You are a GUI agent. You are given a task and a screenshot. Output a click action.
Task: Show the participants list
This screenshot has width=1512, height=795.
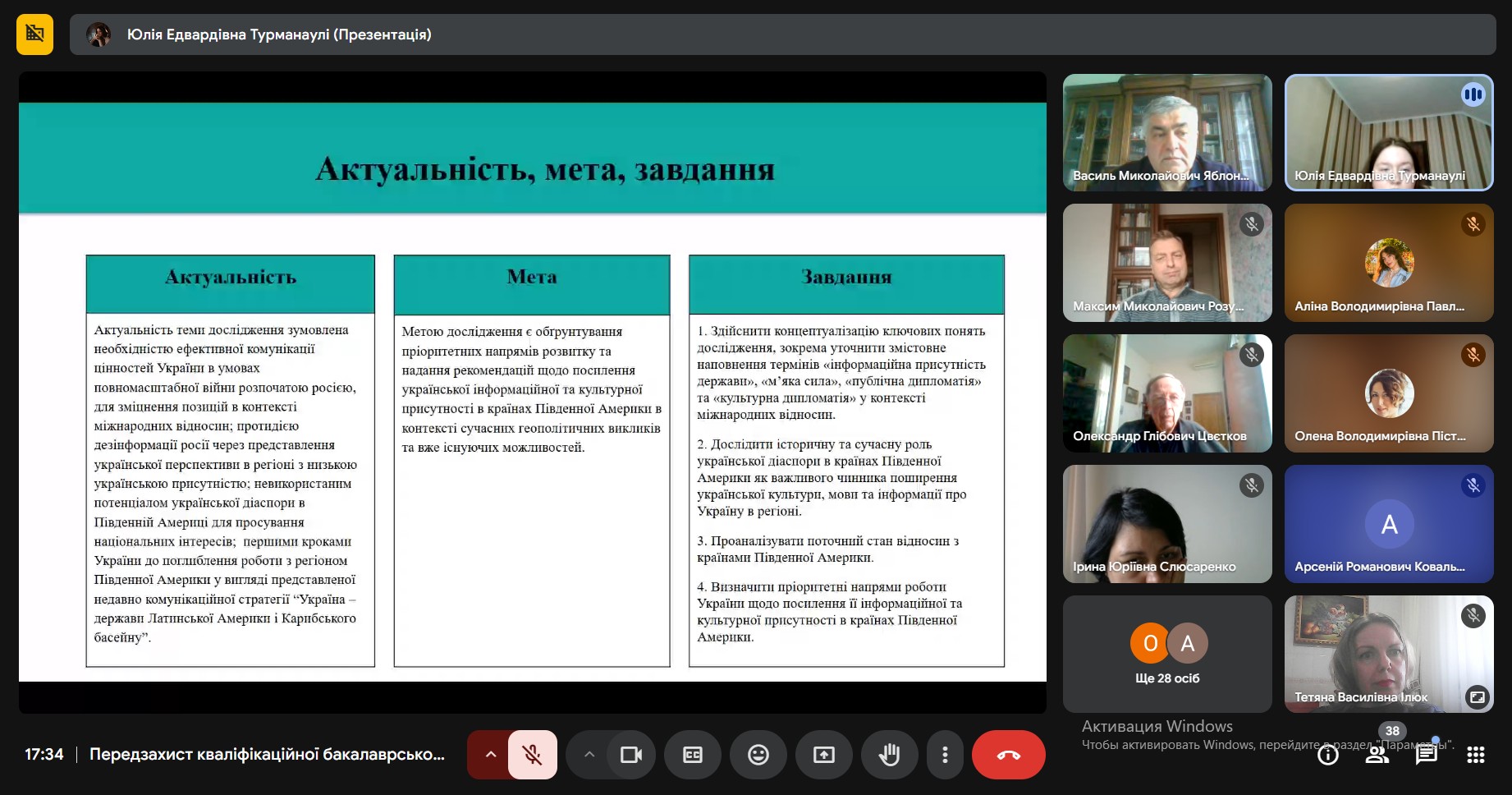pyautogui.click(x=1377, y=755)
